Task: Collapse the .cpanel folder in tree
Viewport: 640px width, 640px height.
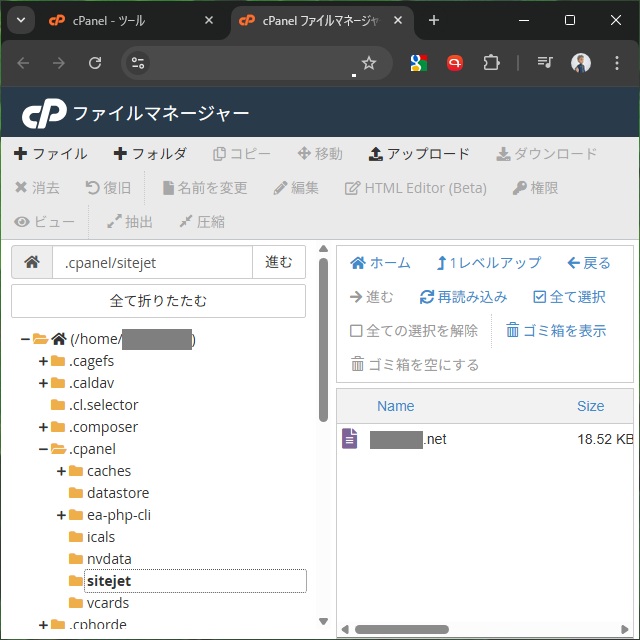Action: click(x=43, y=449)
